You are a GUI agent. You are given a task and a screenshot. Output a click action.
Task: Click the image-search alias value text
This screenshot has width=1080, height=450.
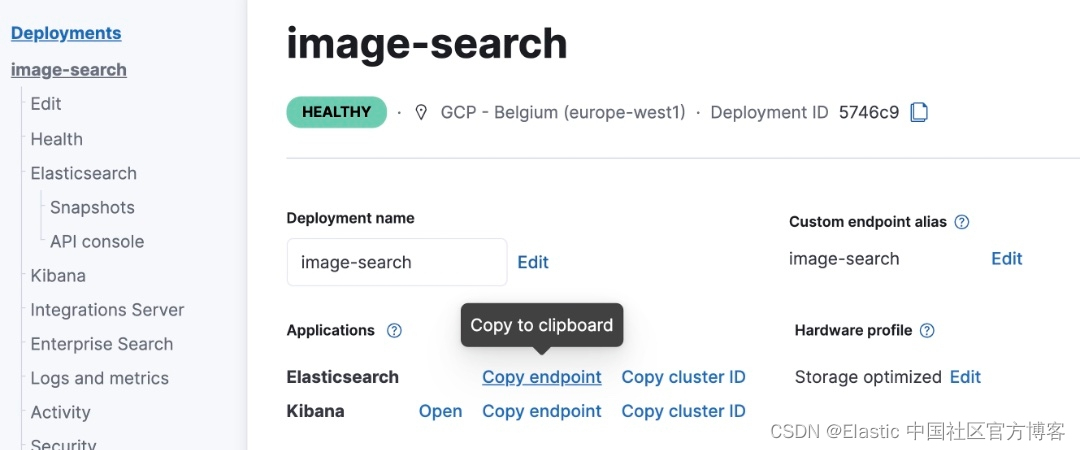844,259
